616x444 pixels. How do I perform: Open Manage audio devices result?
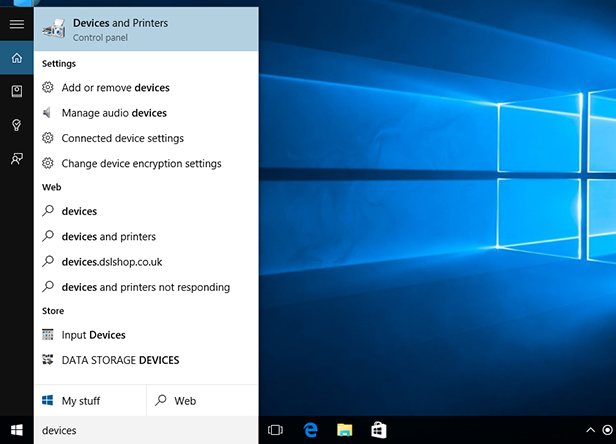[113, 113]
